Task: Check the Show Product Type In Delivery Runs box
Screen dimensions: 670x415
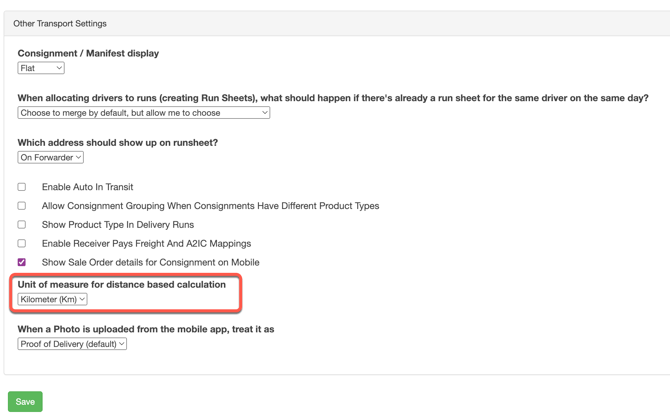Action: (22, 225)
